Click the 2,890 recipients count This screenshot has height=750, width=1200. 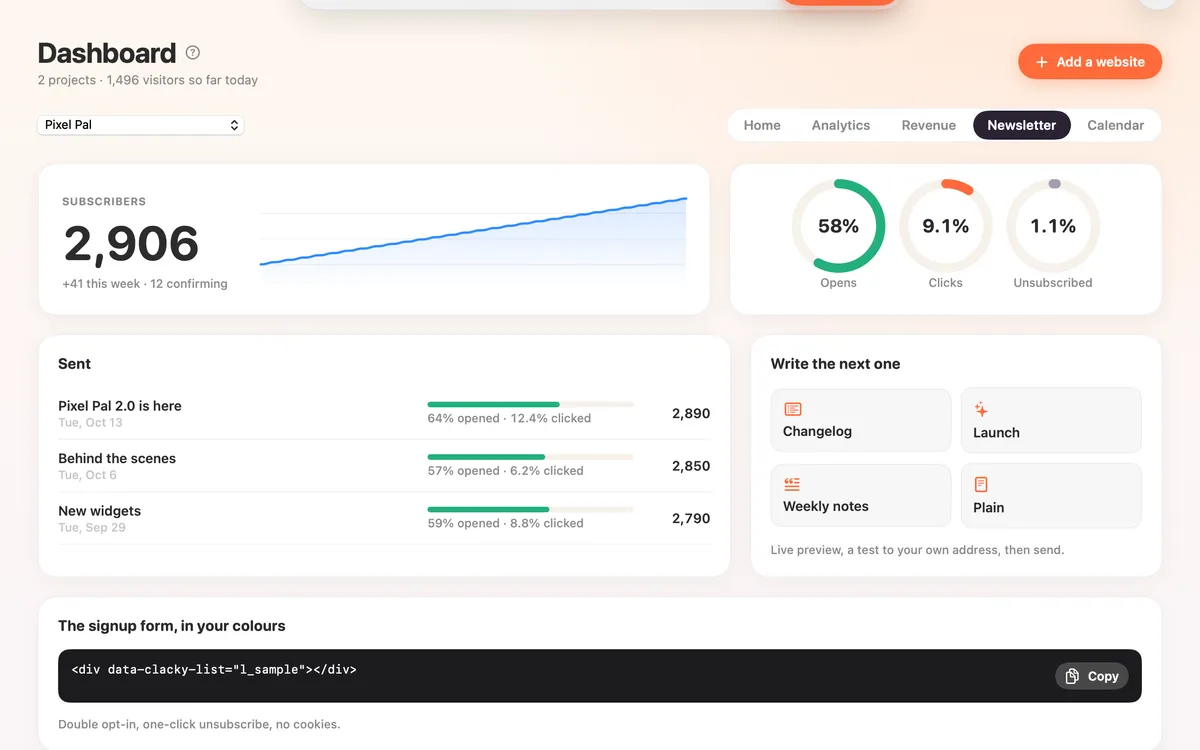click(x=691, y=413)
